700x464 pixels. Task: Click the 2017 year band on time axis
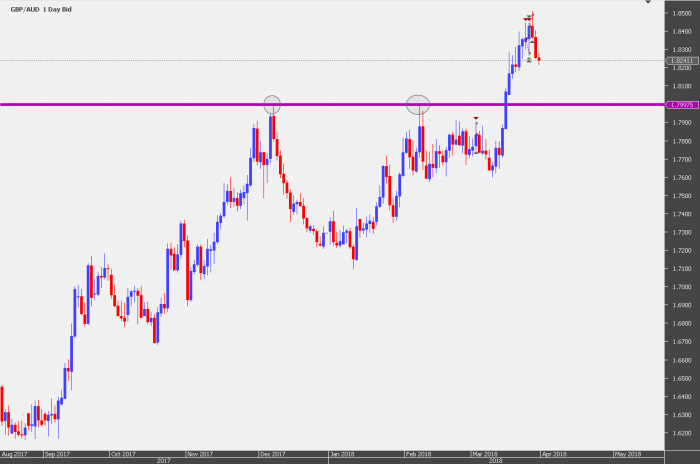click(163, 461)
